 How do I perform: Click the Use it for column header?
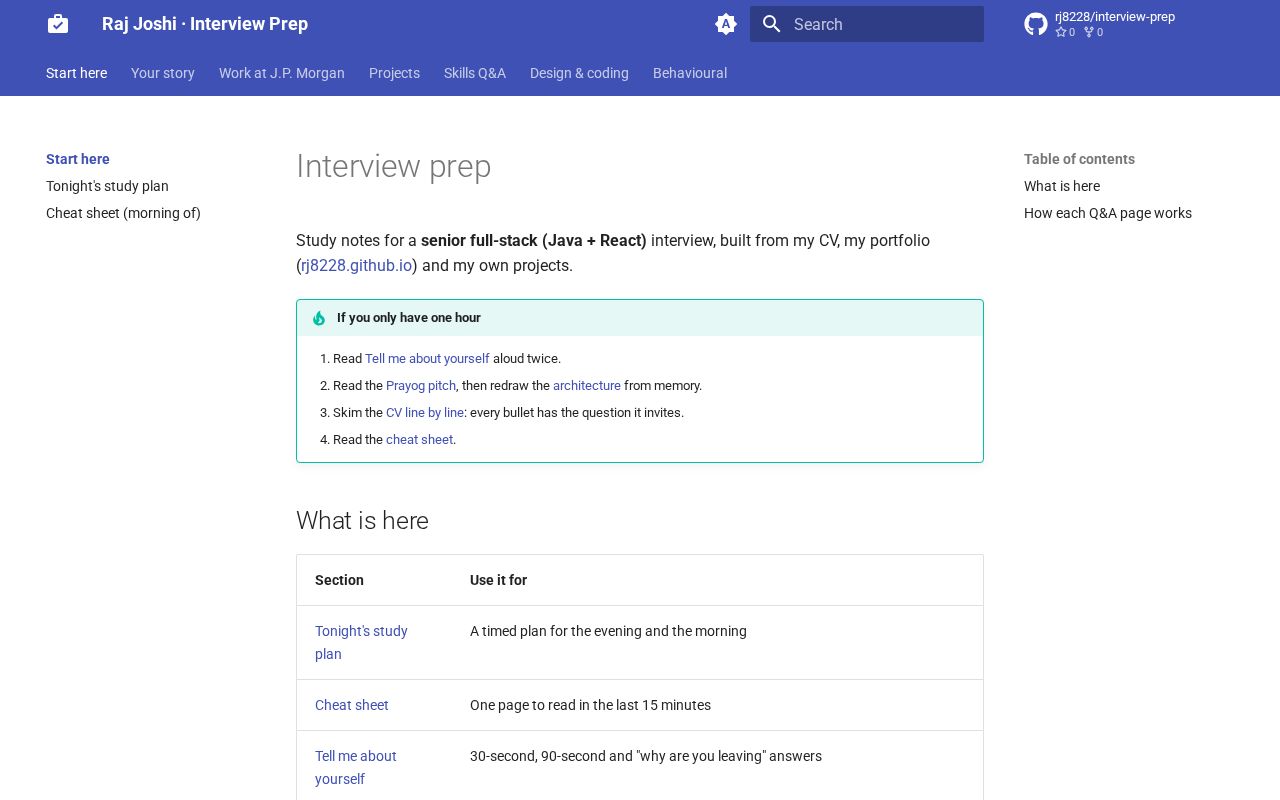[498, 580]
